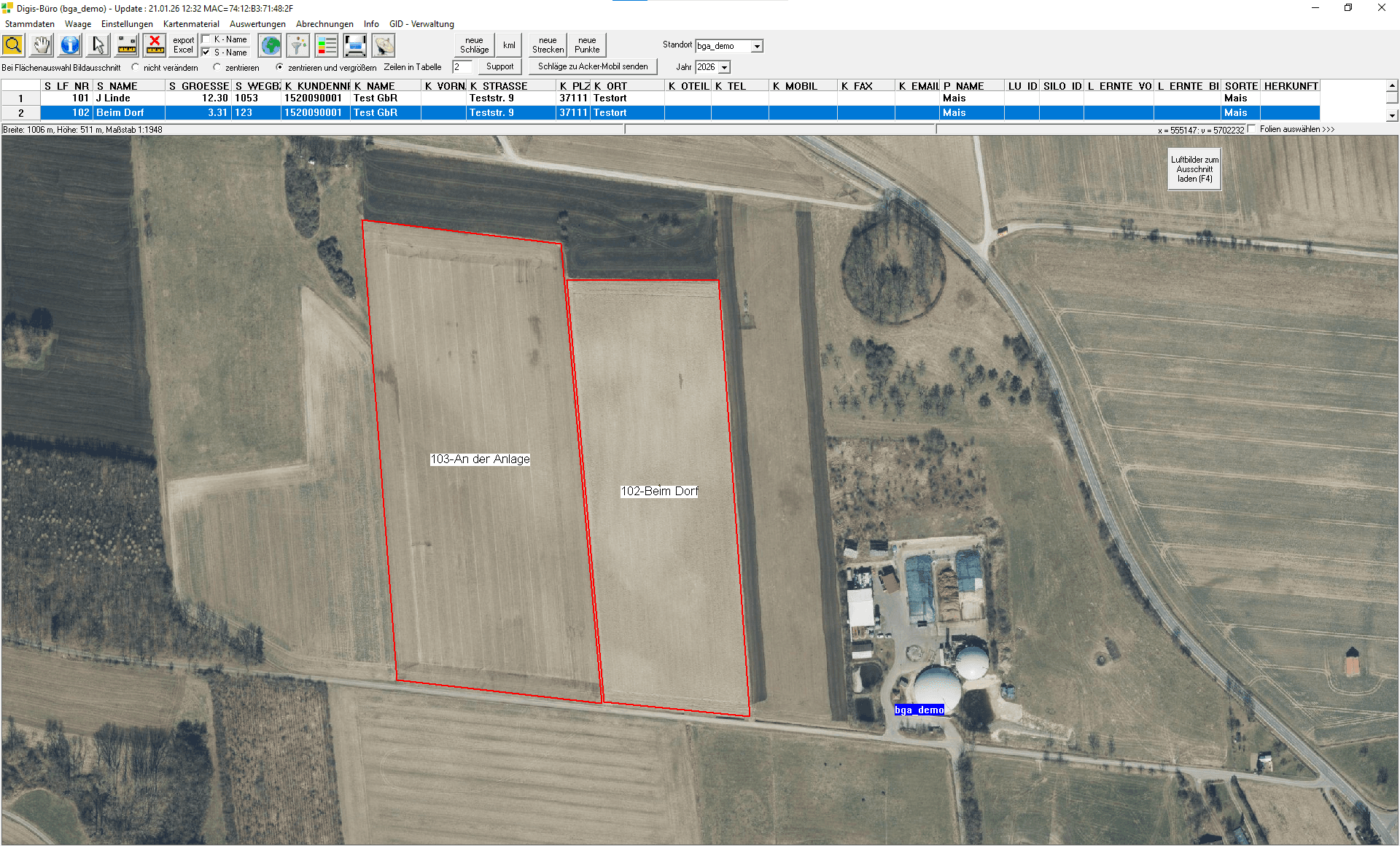
Task: Enable the K - Name checkbox
Action: [206, 39]
